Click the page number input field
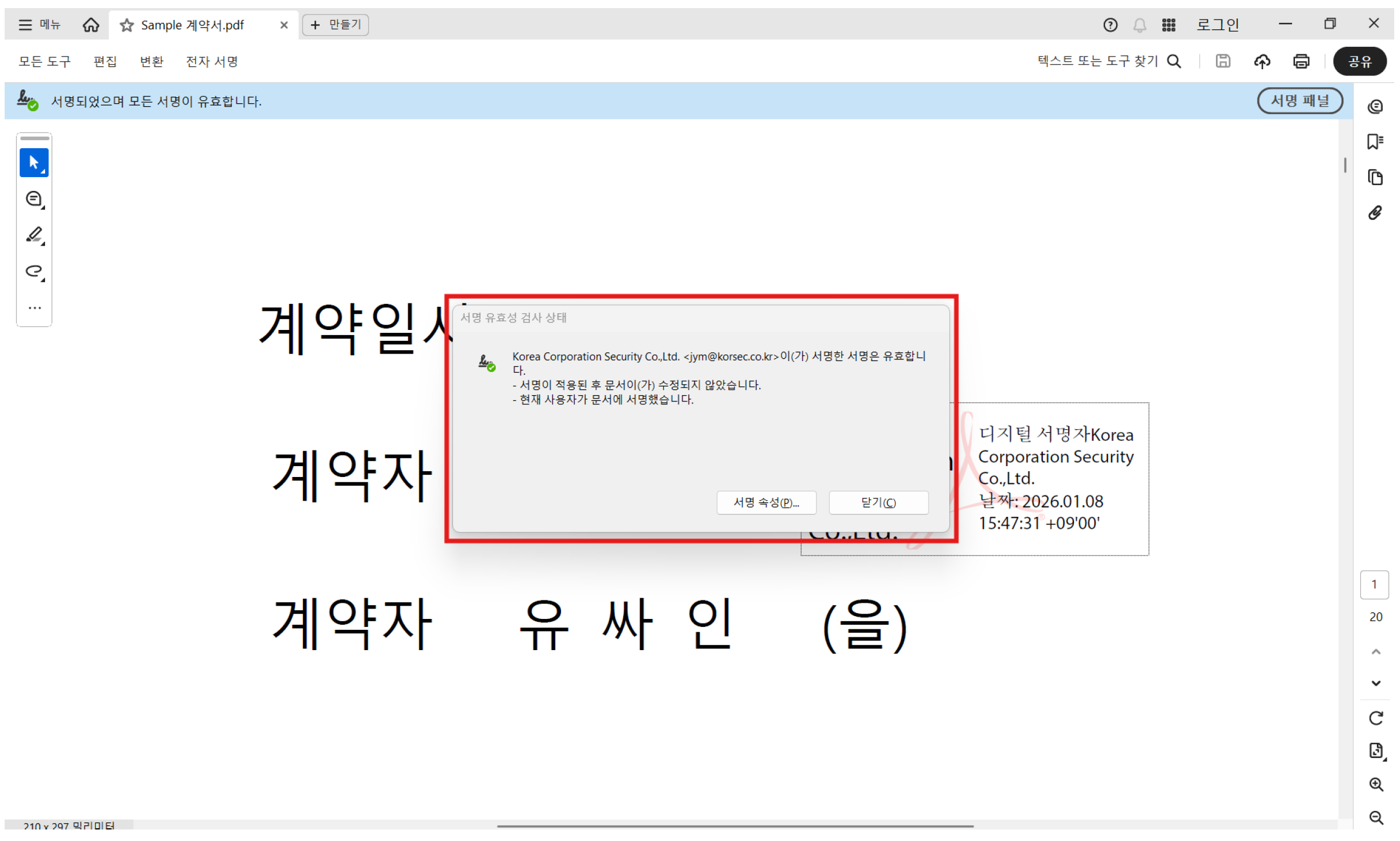 pyautogui.click(x=1375, y=584)
